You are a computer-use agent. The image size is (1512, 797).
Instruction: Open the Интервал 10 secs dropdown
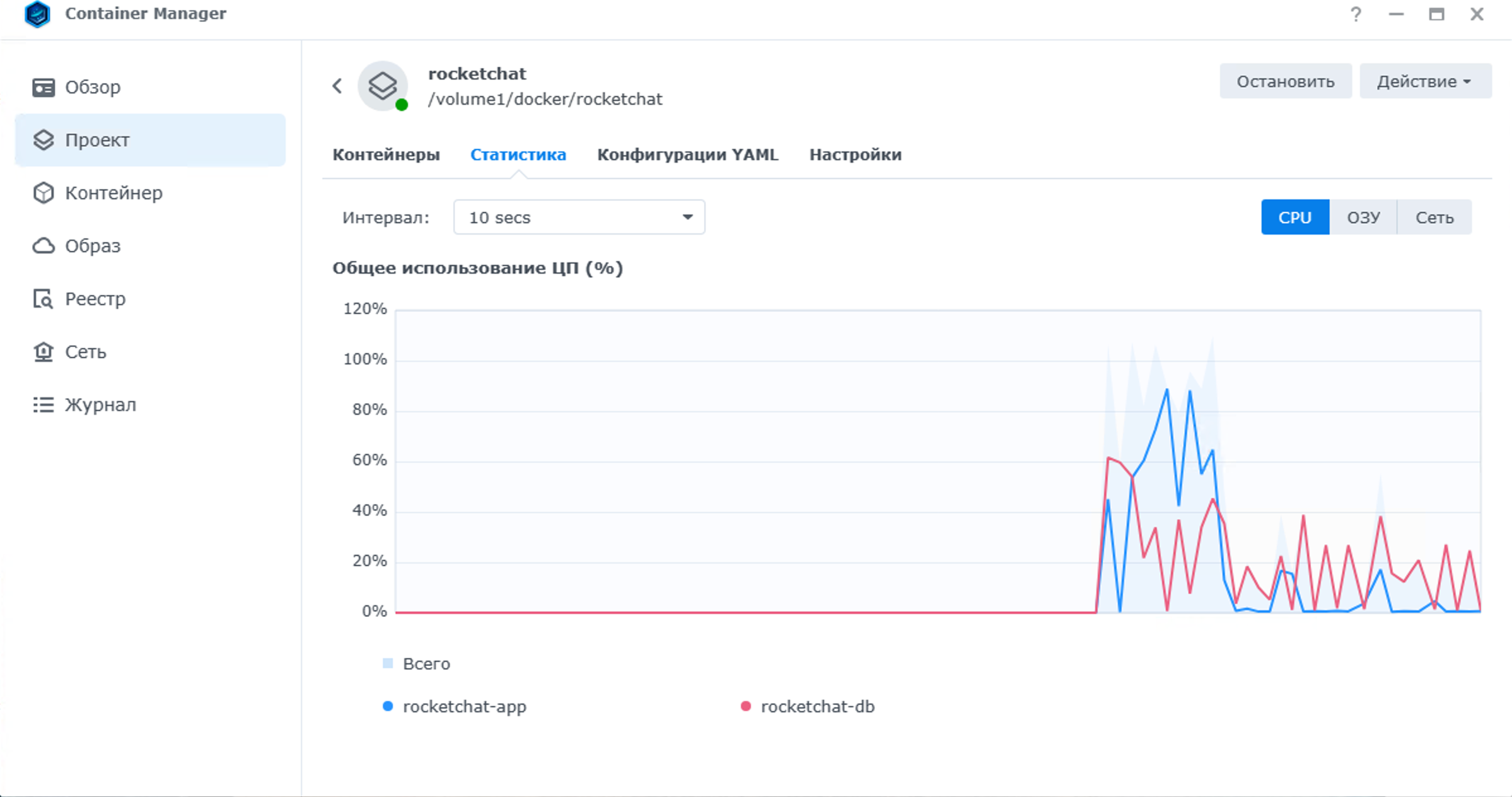(x=579, y=218)
